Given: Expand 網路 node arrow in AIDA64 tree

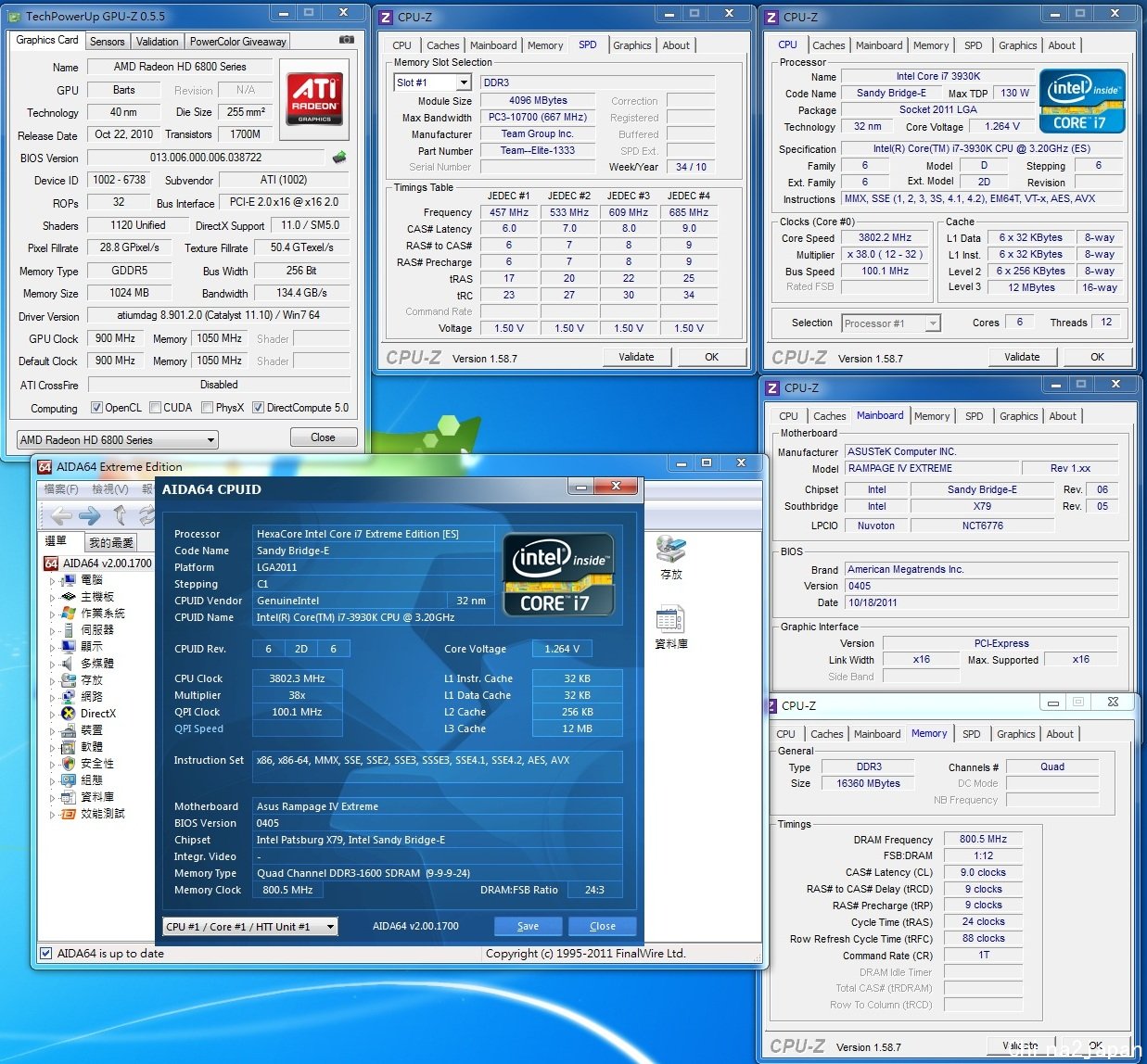Looking at the screenshot, I should 52,698.
